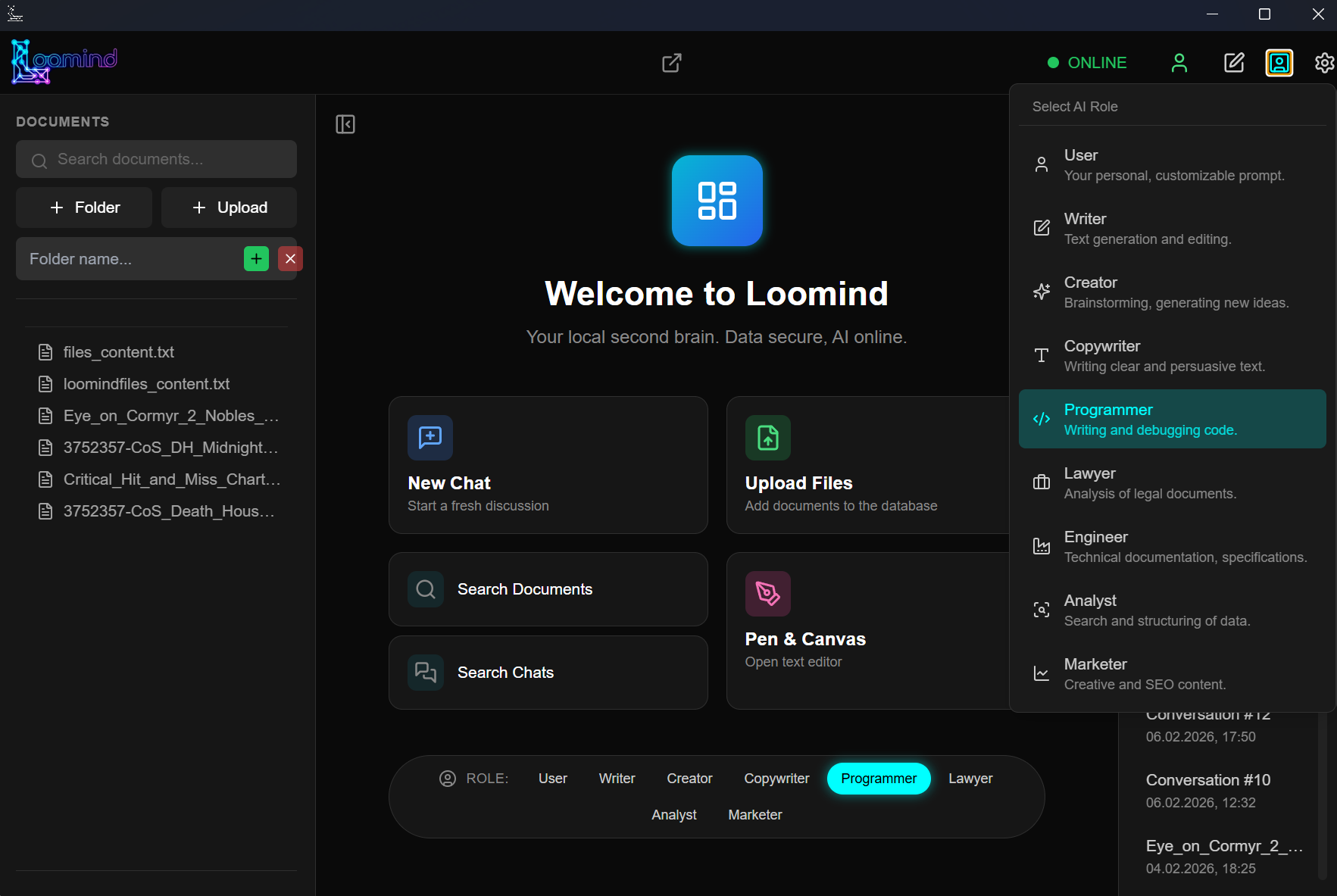The width and height of the screenshot is (1337, 896).
Task: Open Search Documents button label
Action: [525, 589]
